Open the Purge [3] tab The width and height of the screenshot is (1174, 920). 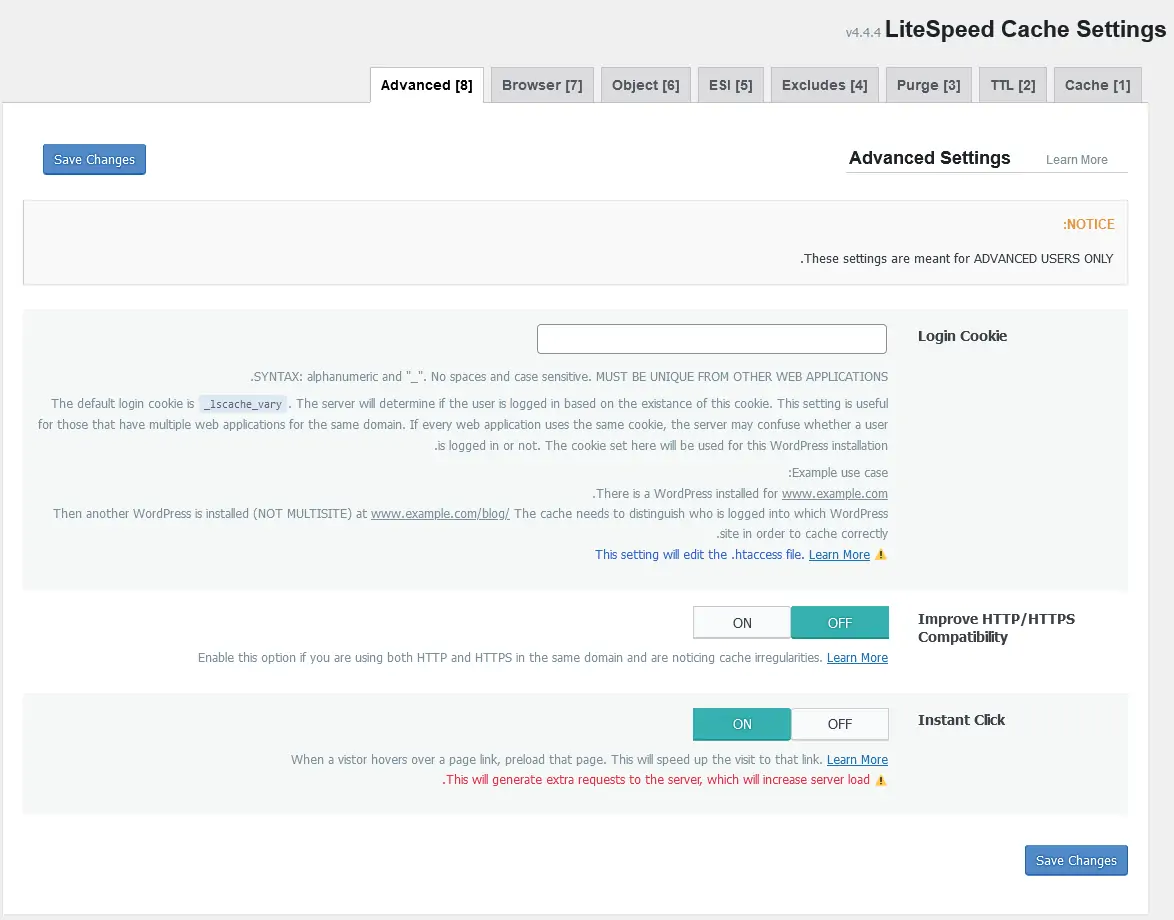[928, 85]
